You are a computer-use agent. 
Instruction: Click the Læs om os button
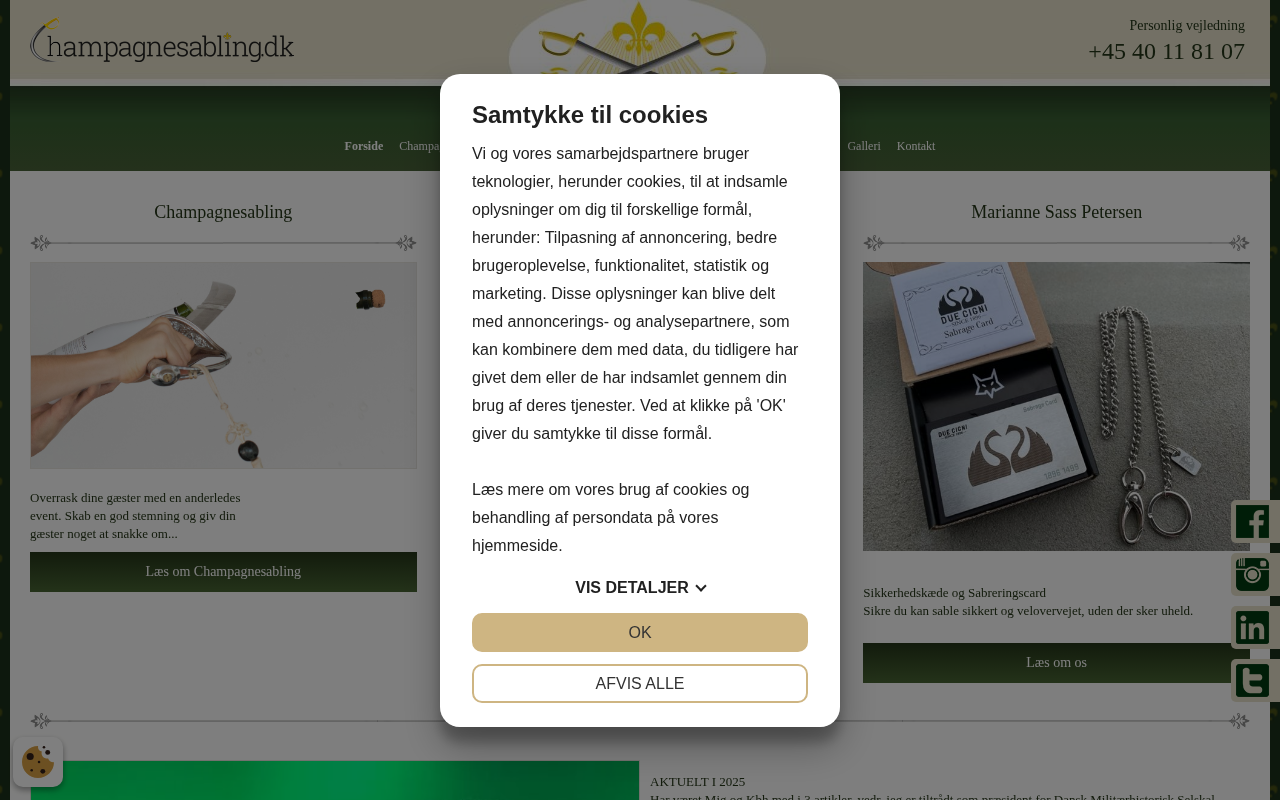click(1056, 663)
